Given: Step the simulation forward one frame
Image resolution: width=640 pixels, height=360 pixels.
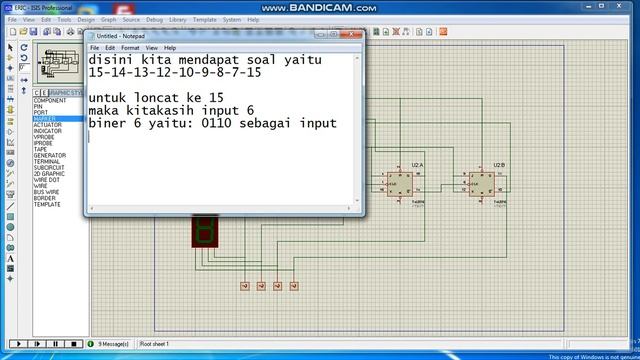Looking at the screenshot, I should click(37, 344).
